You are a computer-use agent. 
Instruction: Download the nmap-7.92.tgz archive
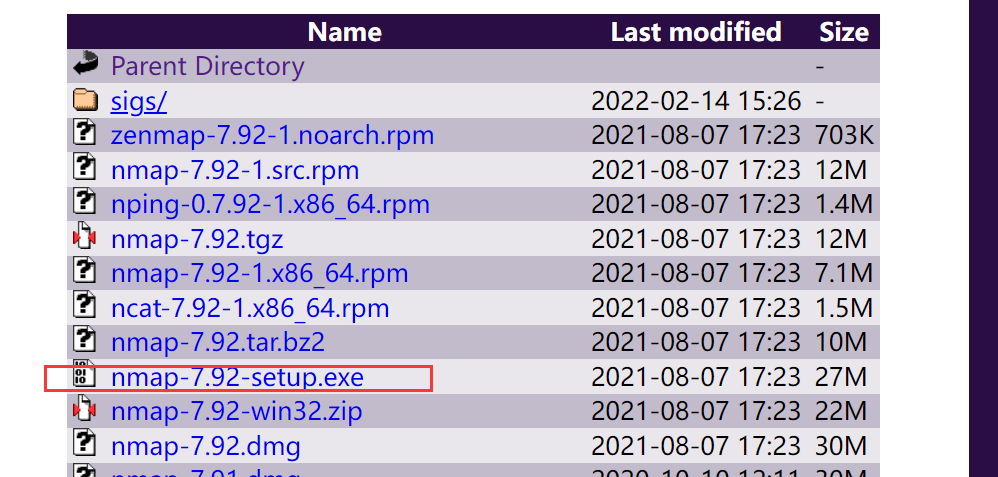[x=197, y=239]
